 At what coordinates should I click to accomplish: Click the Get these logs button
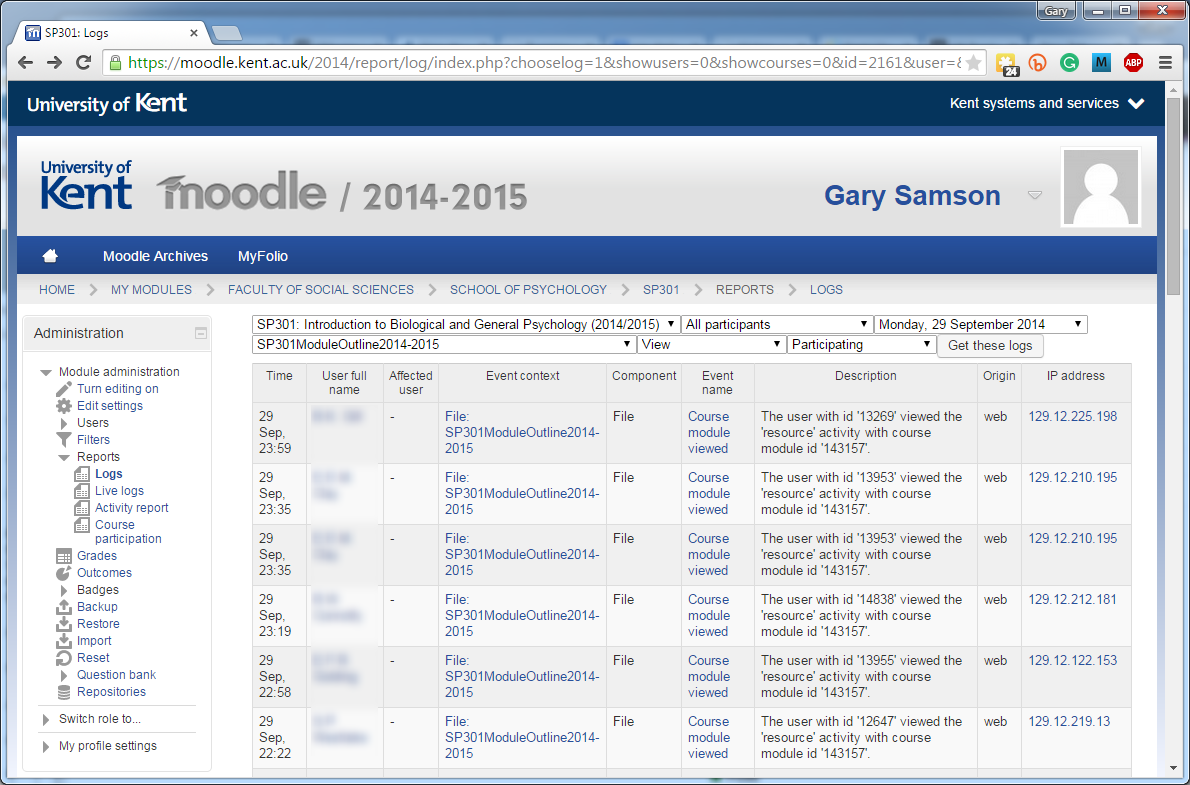(990, 344)
